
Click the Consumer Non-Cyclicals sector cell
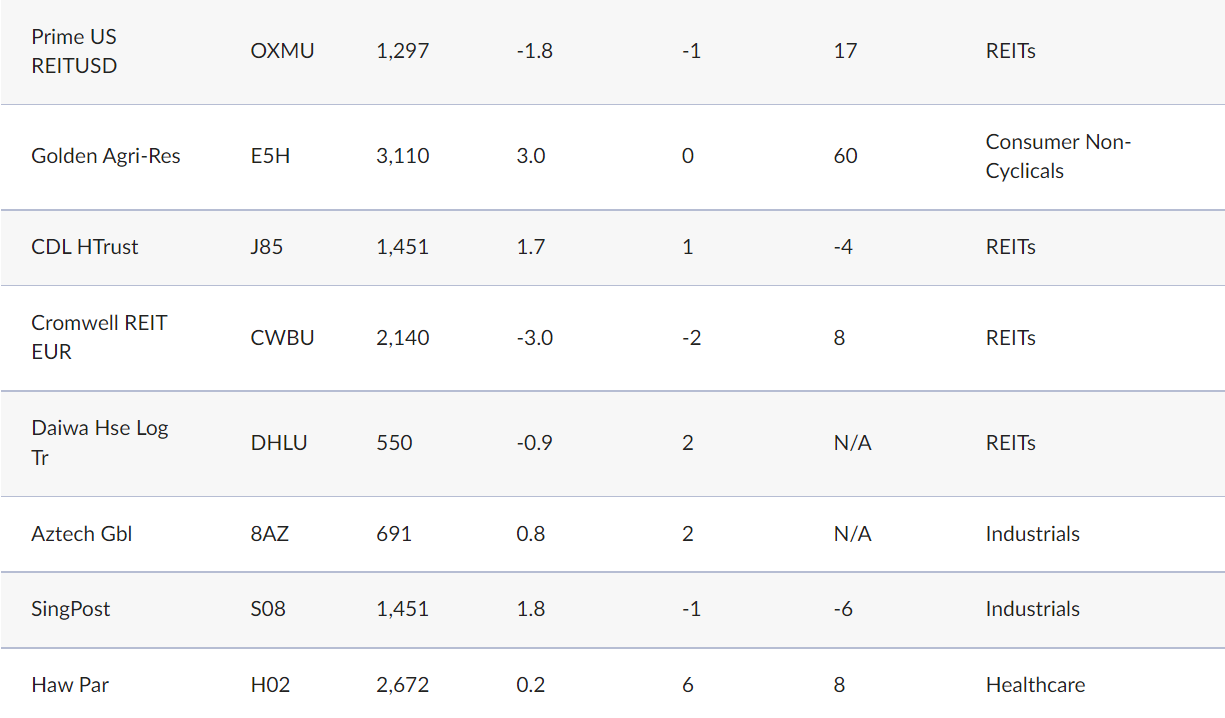pos(1057,156)
